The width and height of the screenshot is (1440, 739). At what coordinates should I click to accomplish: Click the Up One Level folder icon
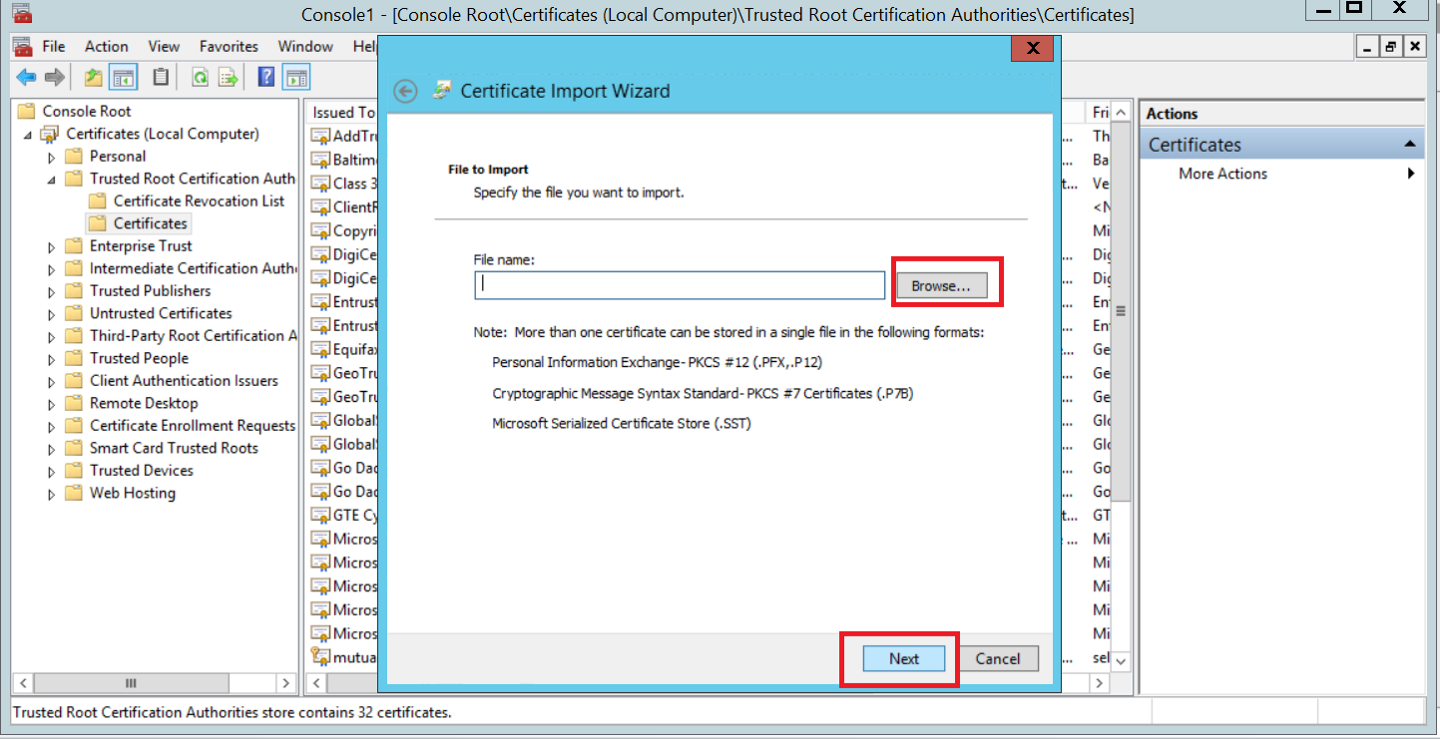93,78
